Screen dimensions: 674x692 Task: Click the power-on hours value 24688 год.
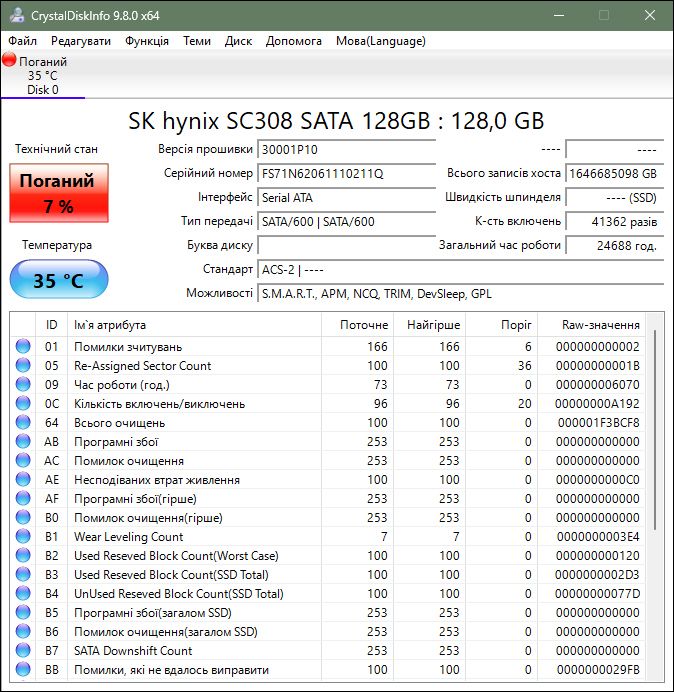(614, 245)
